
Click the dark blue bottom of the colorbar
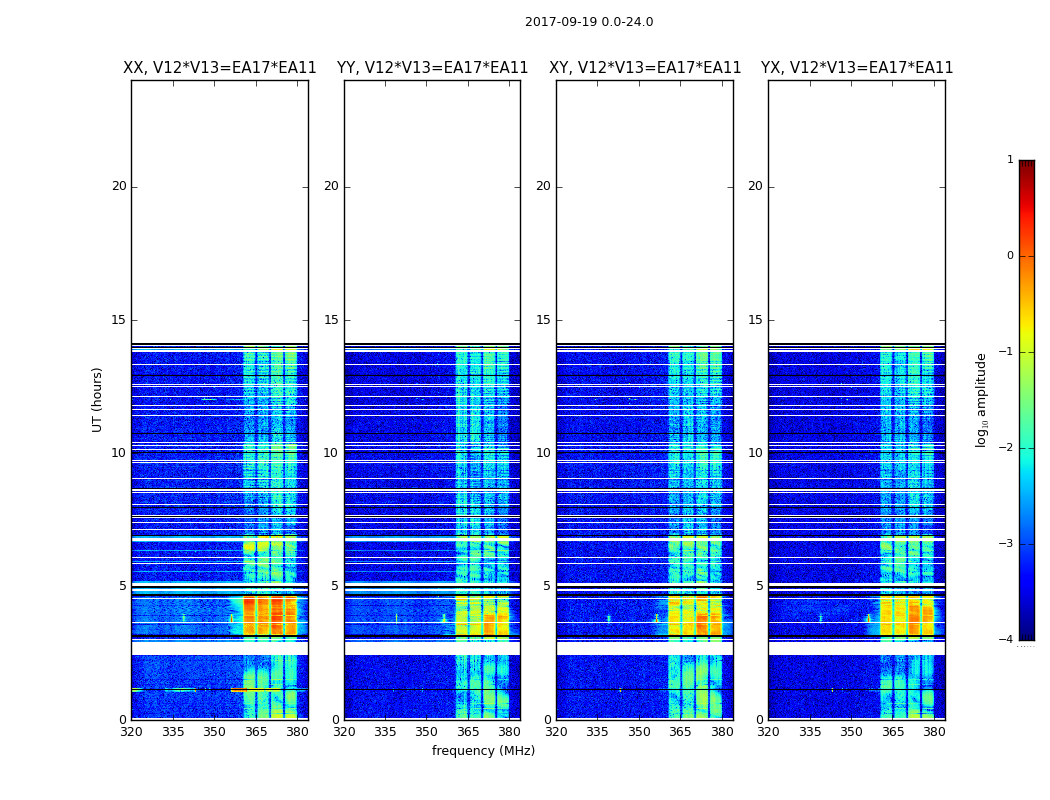click(1027, 626)
